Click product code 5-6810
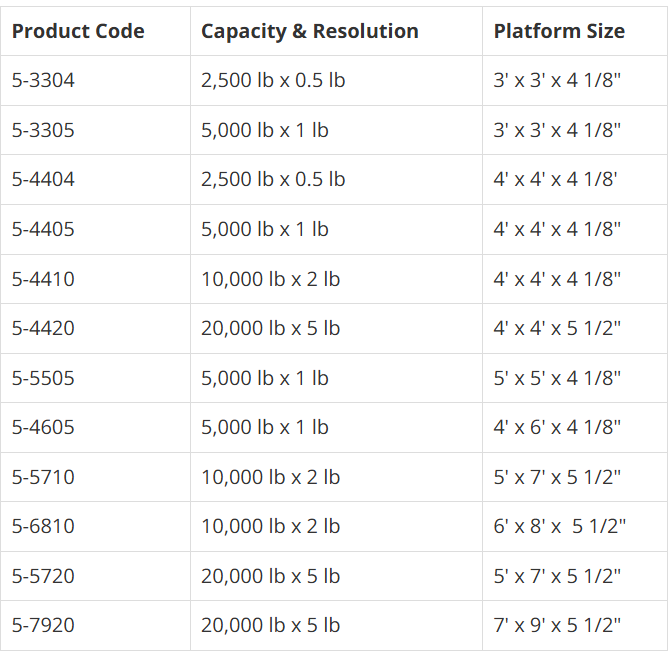This screenshot has height=656, width=668. click(43, 526)
